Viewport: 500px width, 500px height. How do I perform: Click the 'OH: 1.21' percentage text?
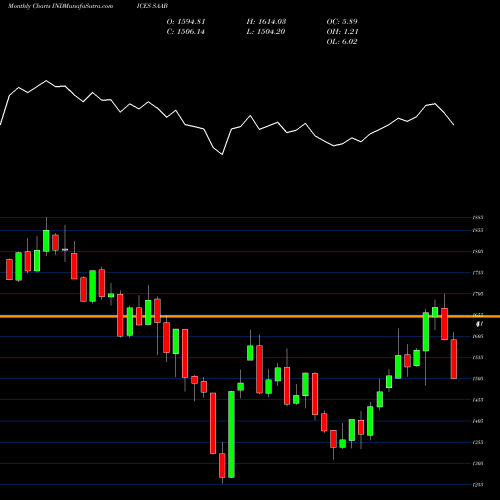[342, 32]
